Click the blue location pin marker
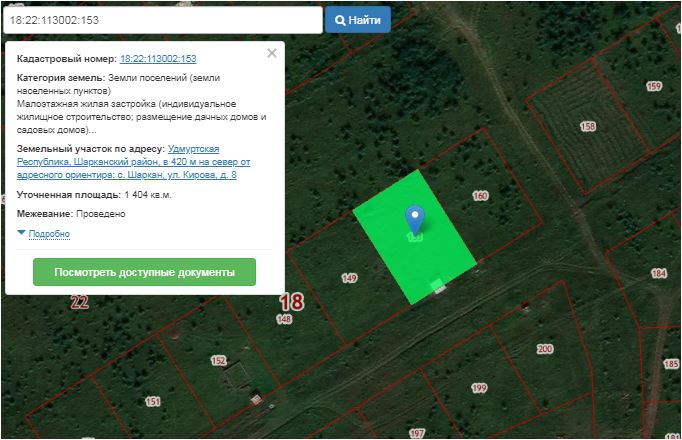The width and height of the screenshot is (682, 440). (x=415, y=218)
